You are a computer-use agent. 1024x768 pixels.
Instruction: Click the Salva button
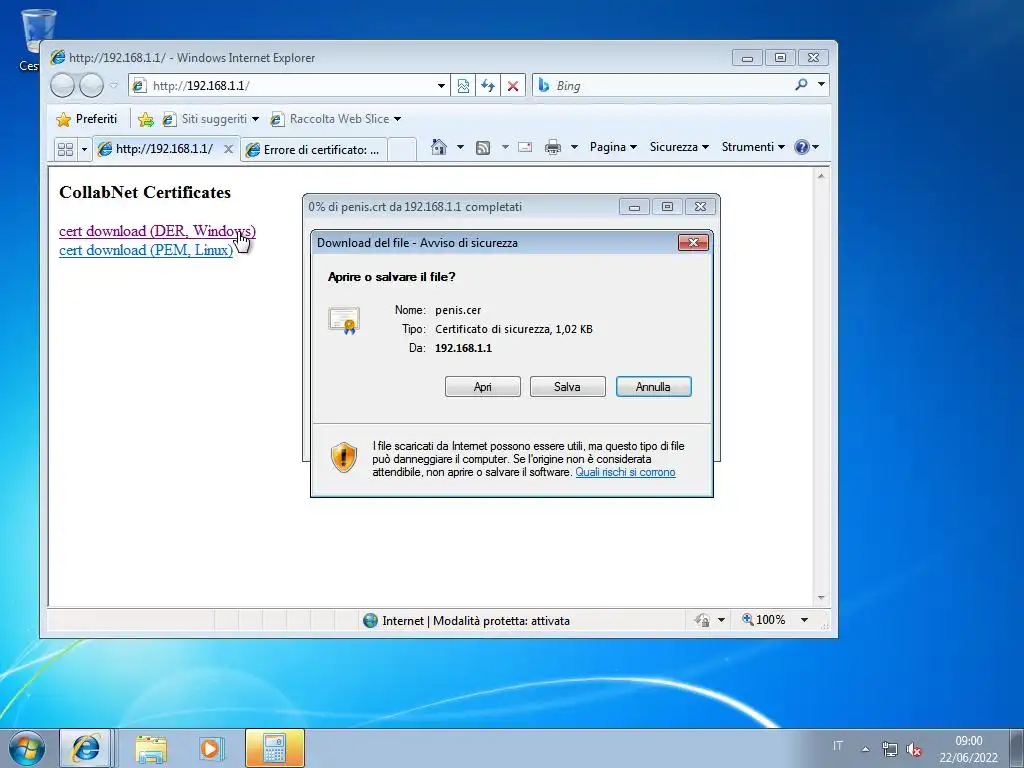click(x=568, y=387)
